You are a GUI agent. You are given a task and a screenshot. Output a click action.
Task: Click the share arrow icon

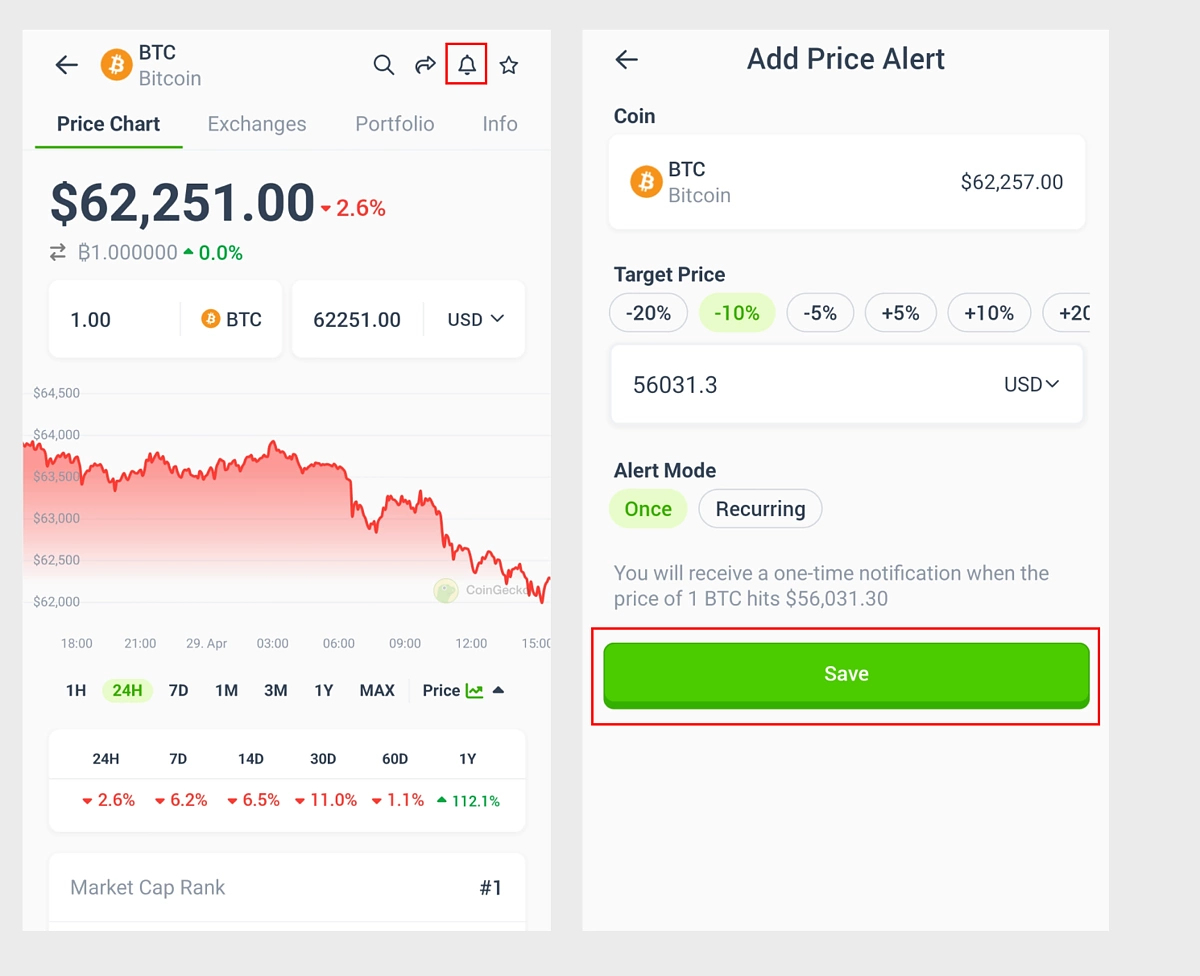pyautogui.click(x=425, y=64)
